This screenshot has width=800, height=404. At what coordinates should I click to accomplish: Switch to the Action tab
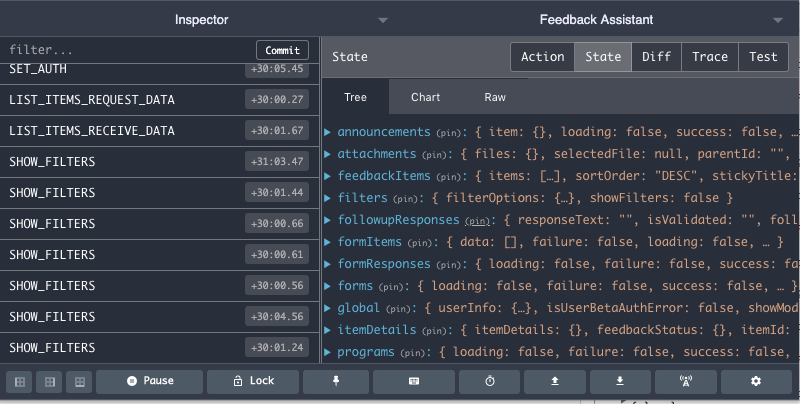542,57
